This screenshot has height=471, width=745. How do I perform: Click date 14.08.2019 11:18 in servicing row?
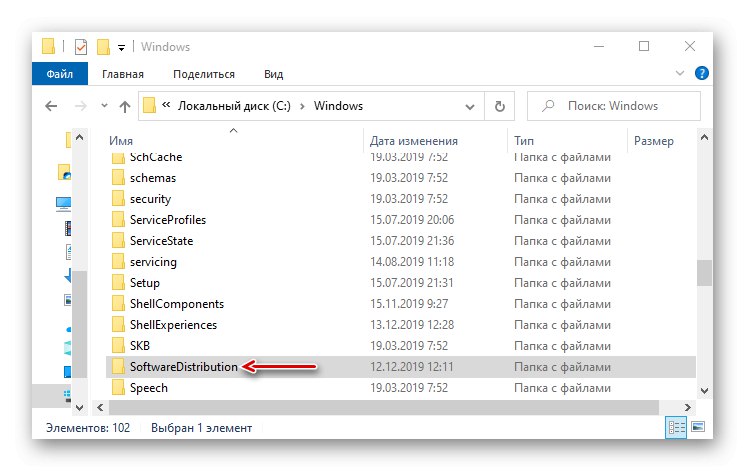click(412, 262)
